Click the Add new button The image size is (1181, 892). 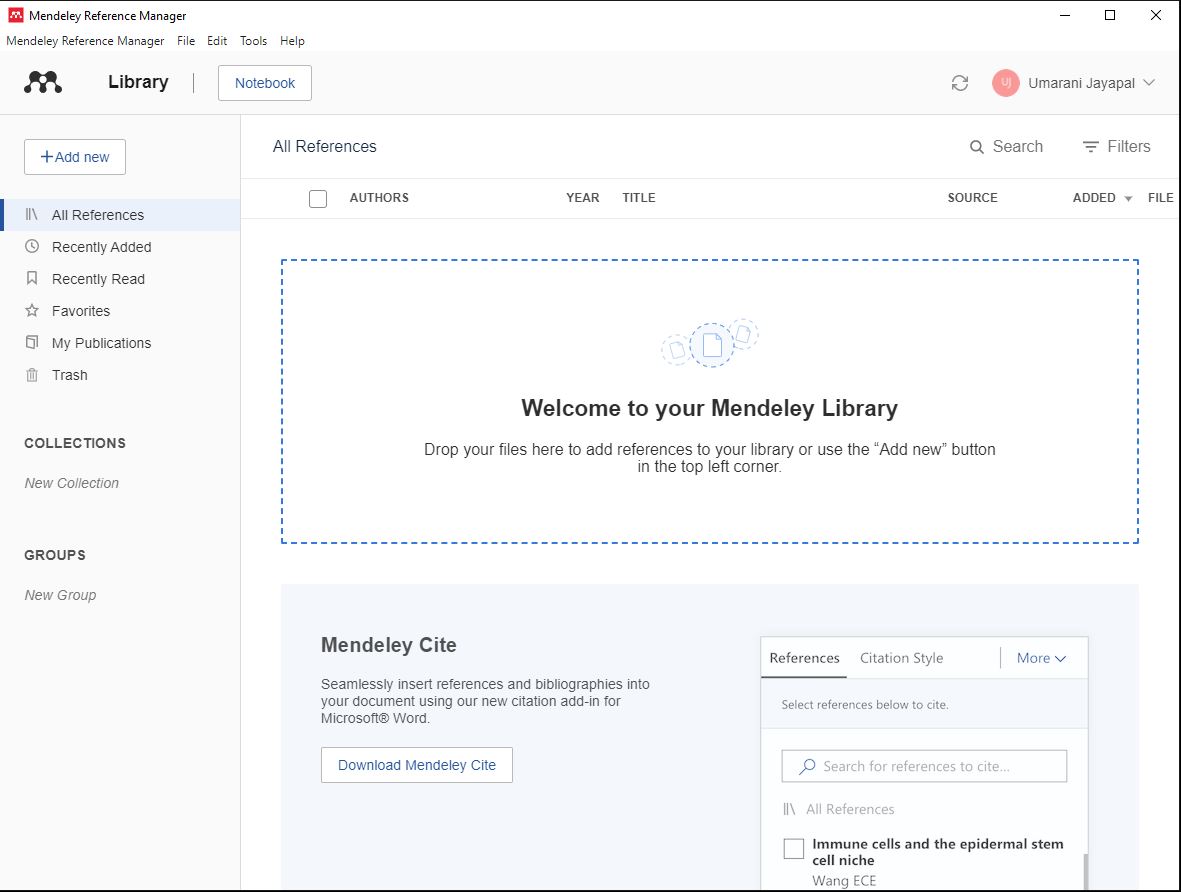tap(75, 157)
